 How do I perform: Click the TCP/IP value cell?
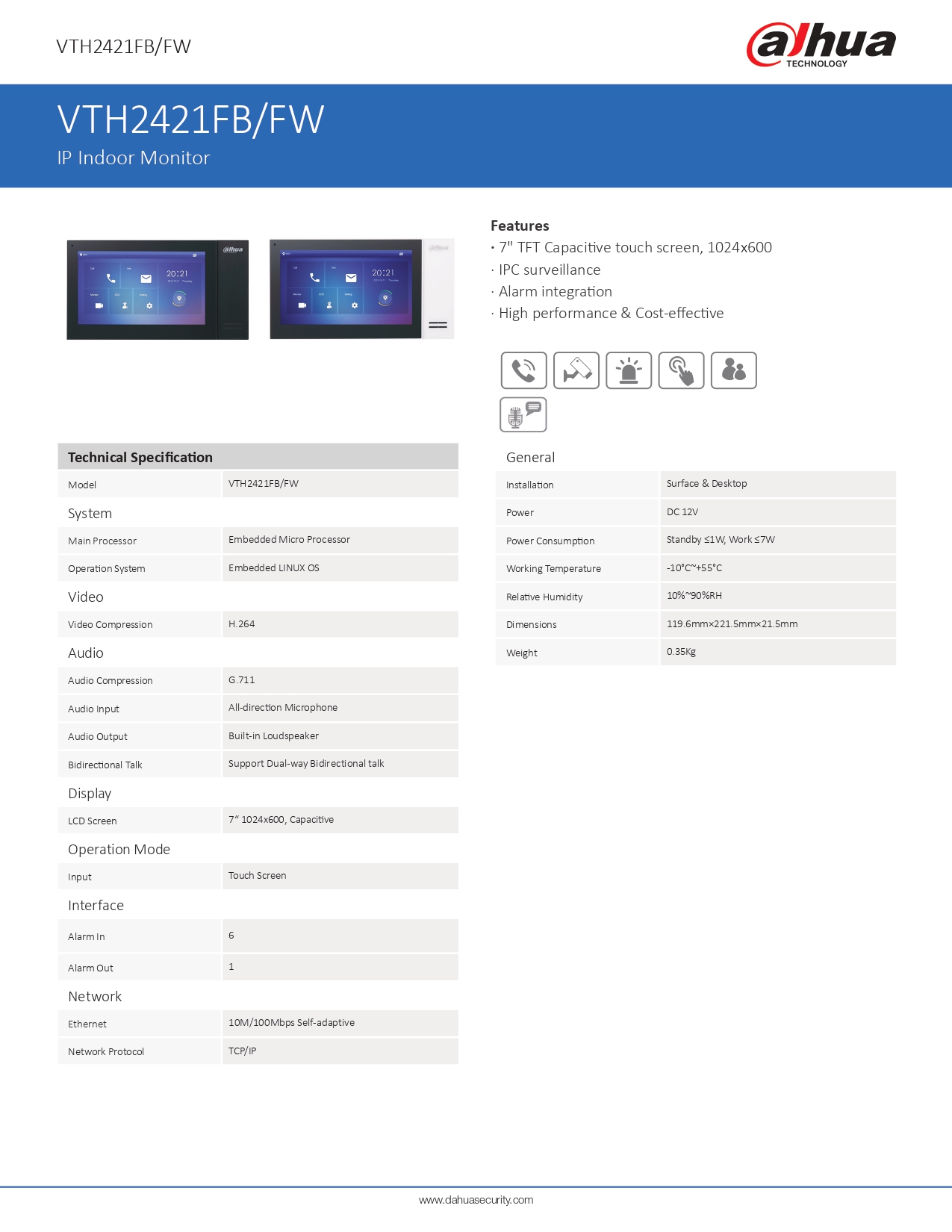click(340, 1051)
